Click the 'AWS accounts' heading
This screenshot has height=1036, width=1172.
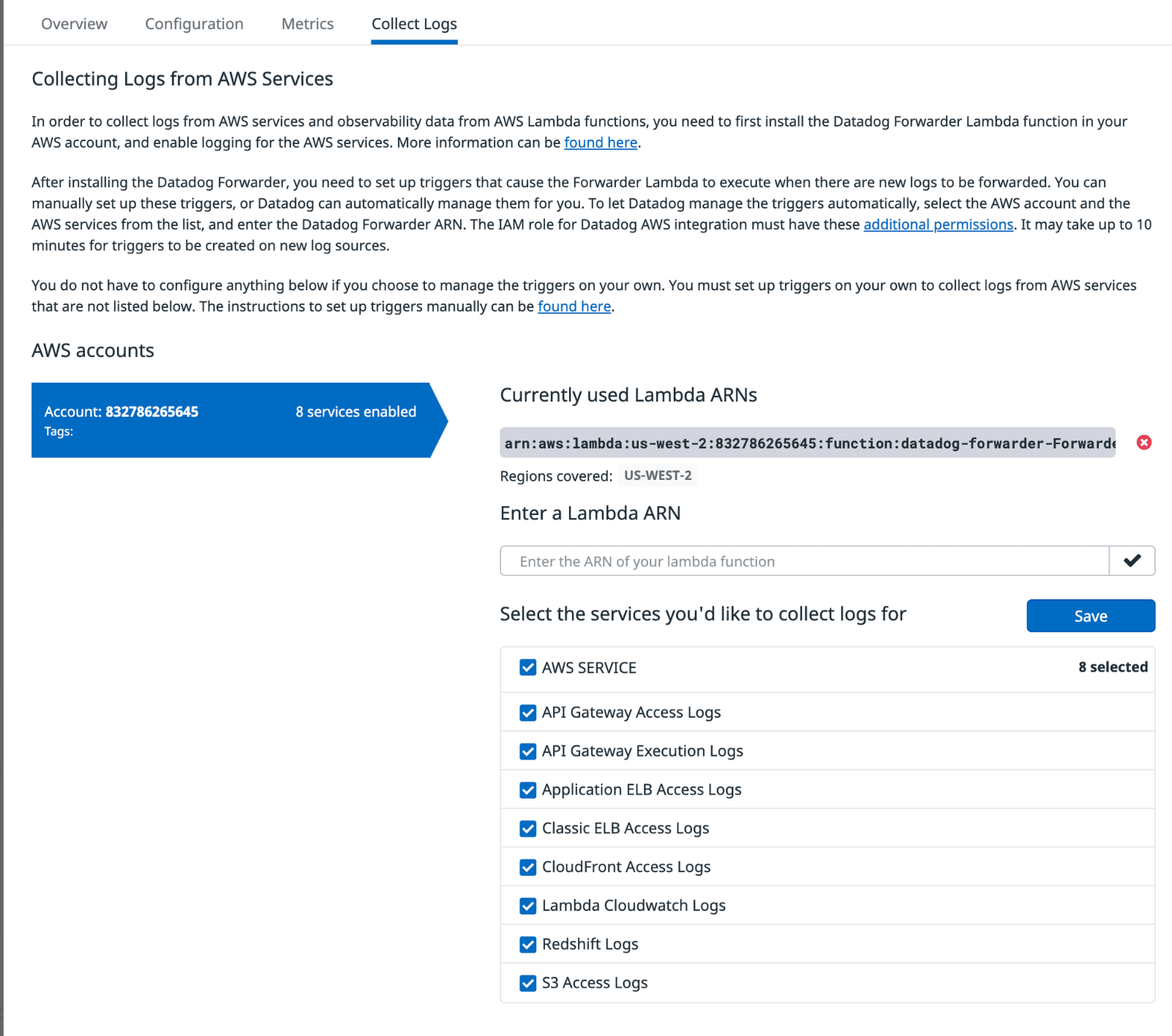click(93, 350)
